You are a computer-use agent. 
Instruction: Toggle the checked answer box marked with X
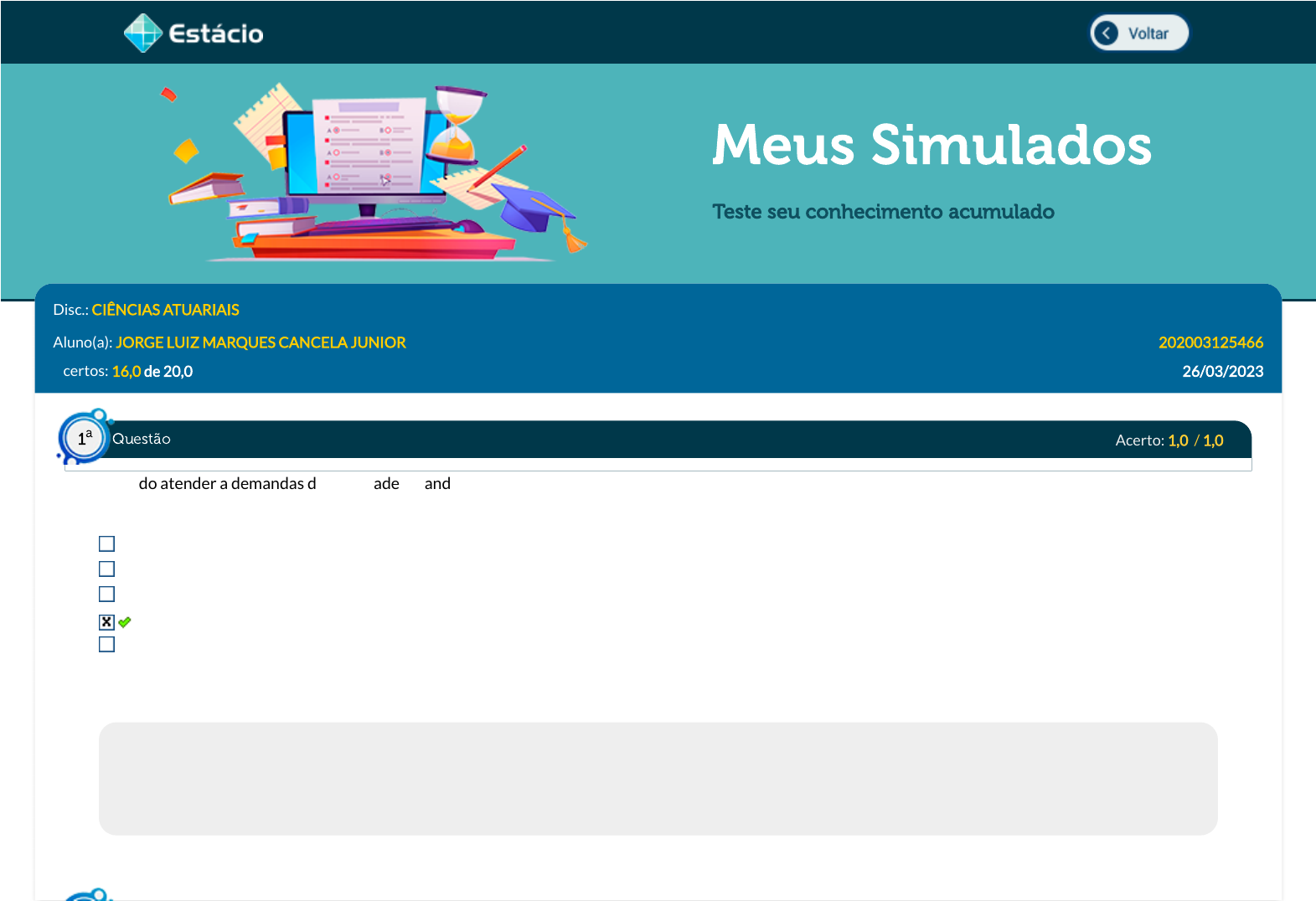[x=106, y=622]
